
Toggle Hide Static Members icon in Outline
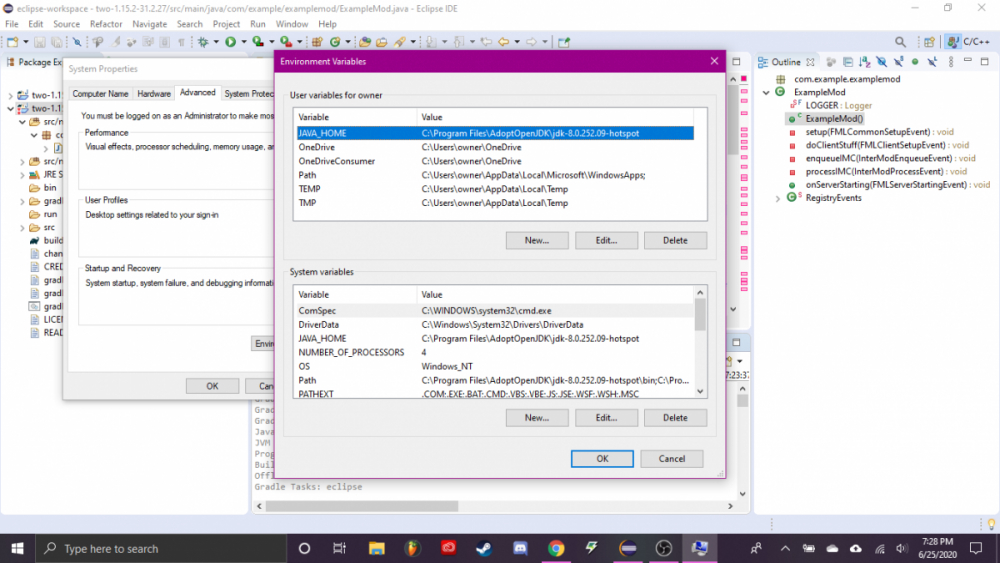(x=899, y=62)
